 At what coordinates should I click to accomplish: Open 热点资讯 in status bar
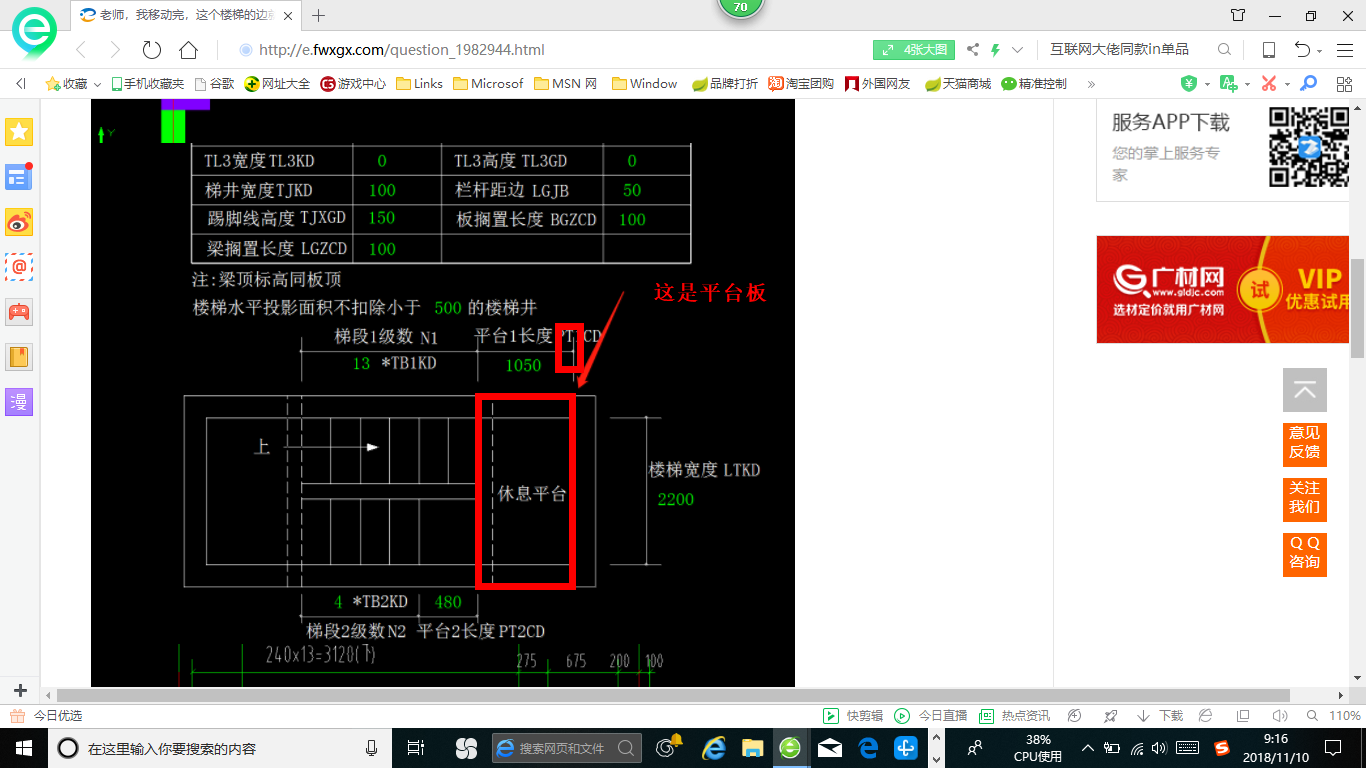click(1015, 716)
